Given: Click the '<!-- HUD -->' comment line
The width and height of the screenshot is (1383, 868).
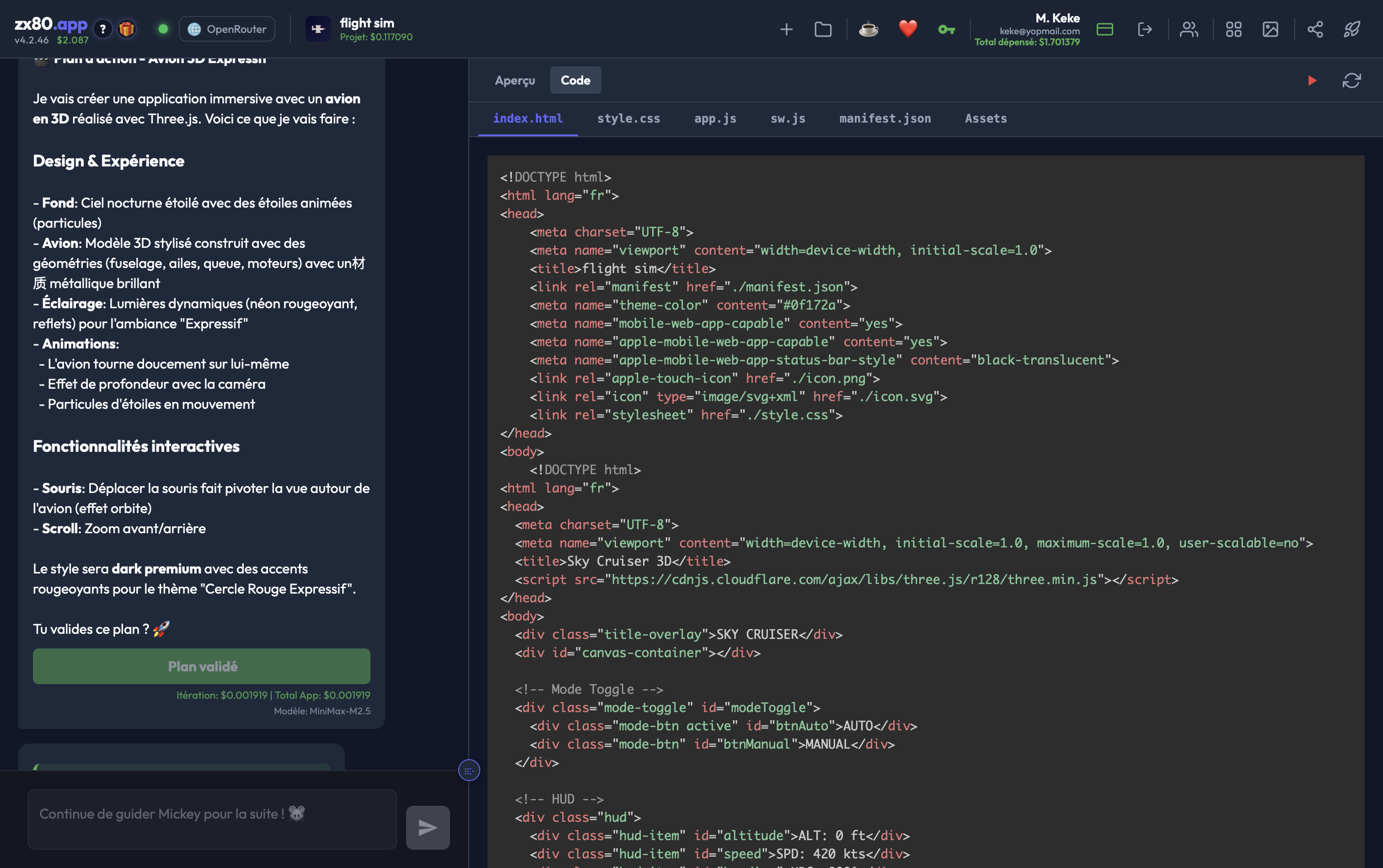Looking at the screenshot, I should point(559,798).
